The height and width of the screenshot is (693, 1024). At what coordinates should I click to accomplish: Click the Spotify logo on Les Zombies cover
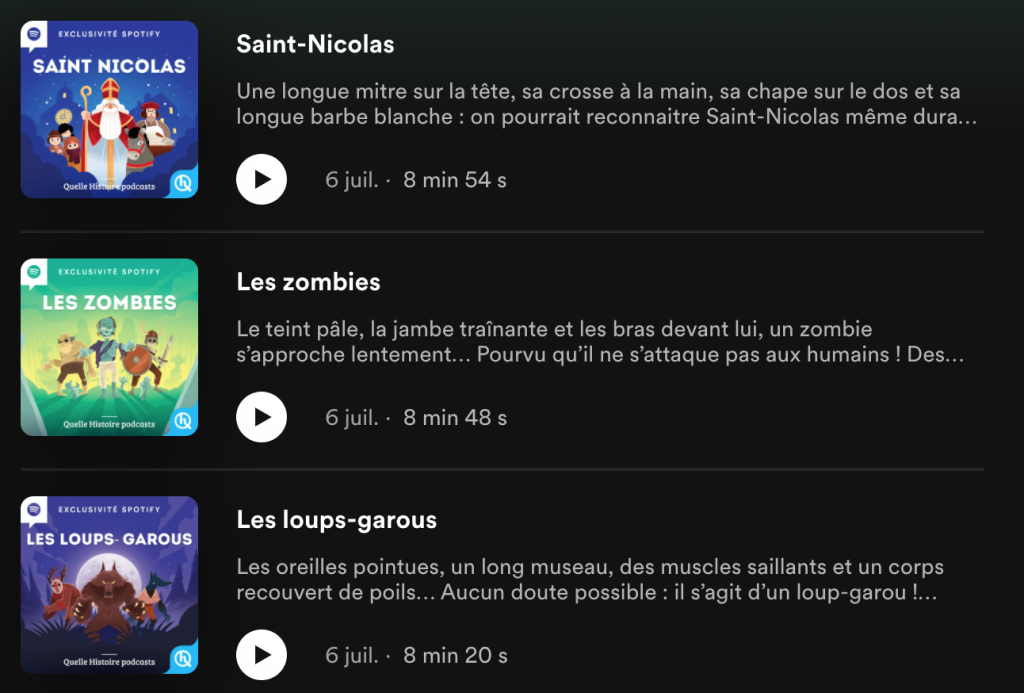pyautogui.click(x=34, y=272)
